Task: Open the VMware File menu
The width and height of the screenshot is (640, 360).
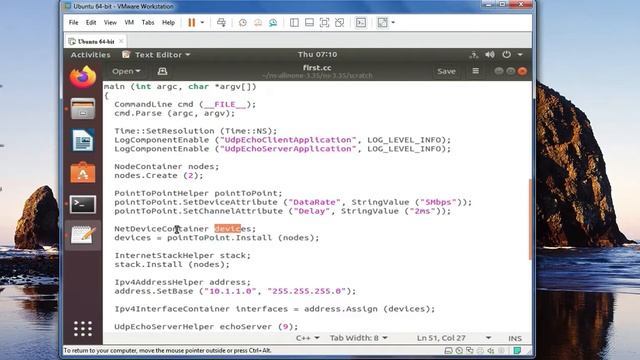Action: [73, 22]
